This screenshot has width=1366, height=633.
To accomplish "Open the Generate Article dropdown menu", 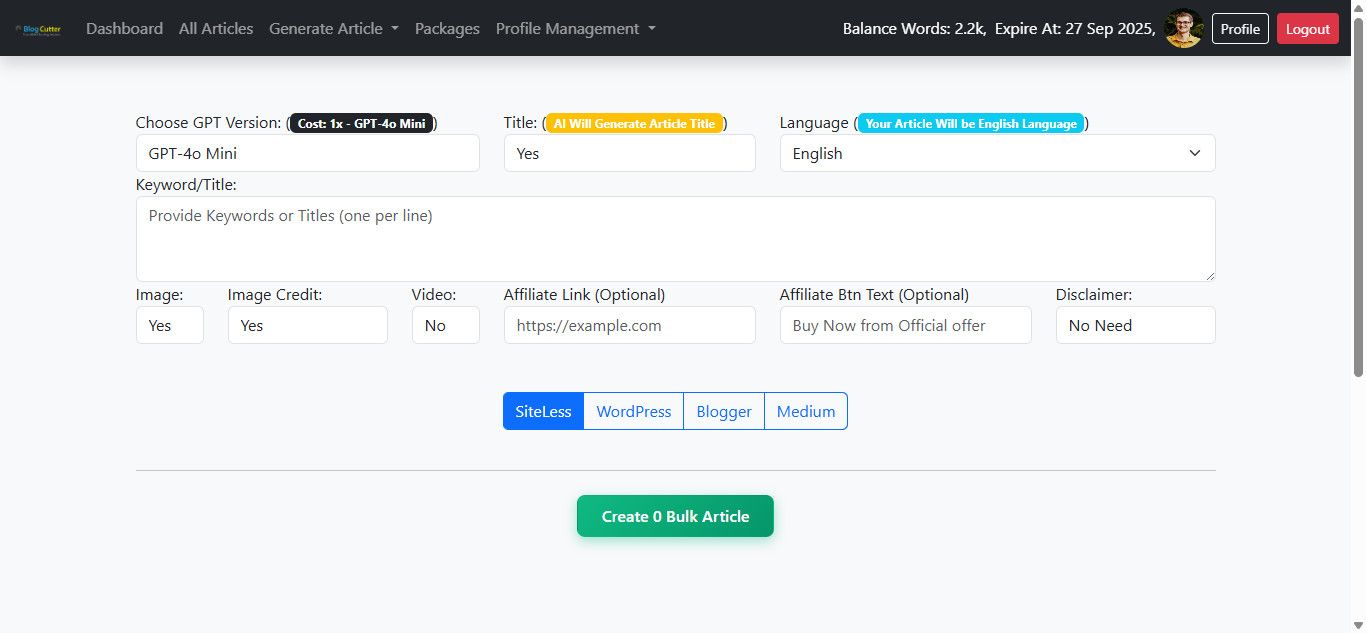I will pos(333,29).
